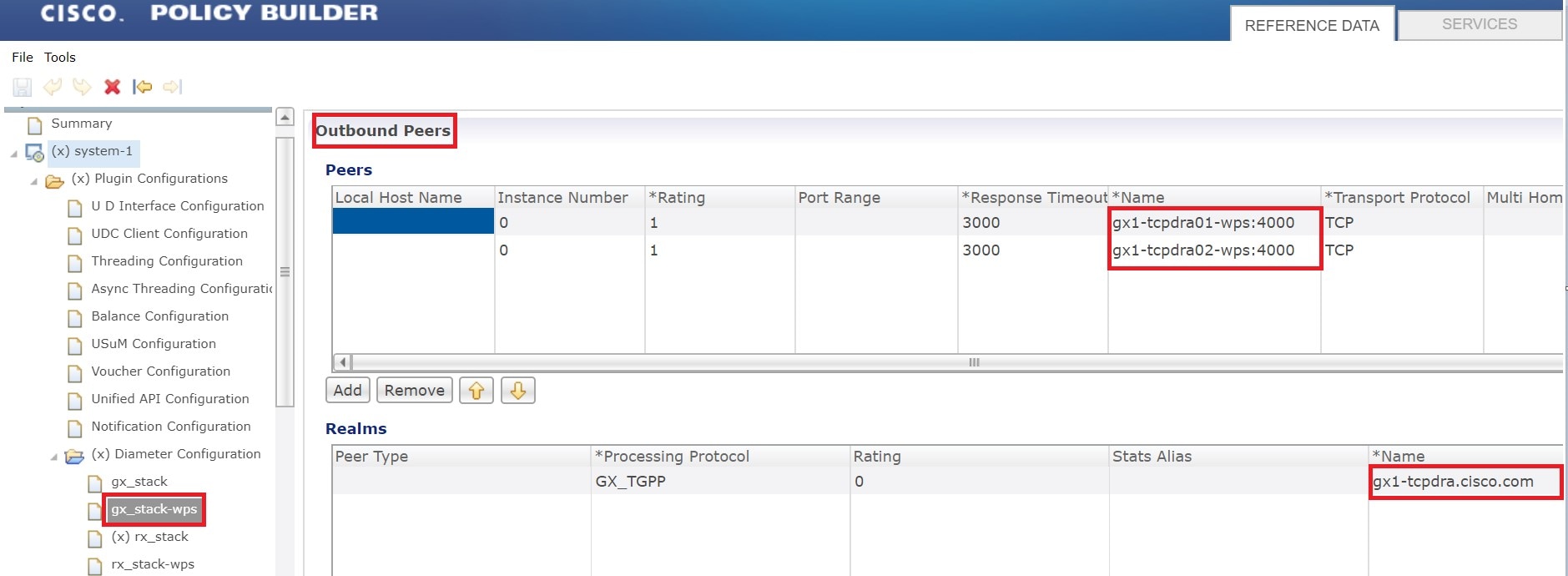This screenshot has height=576, width=1568.
Task: Click the gx_stack page icon
Action: pyautogui.click(x=95, y=483)
